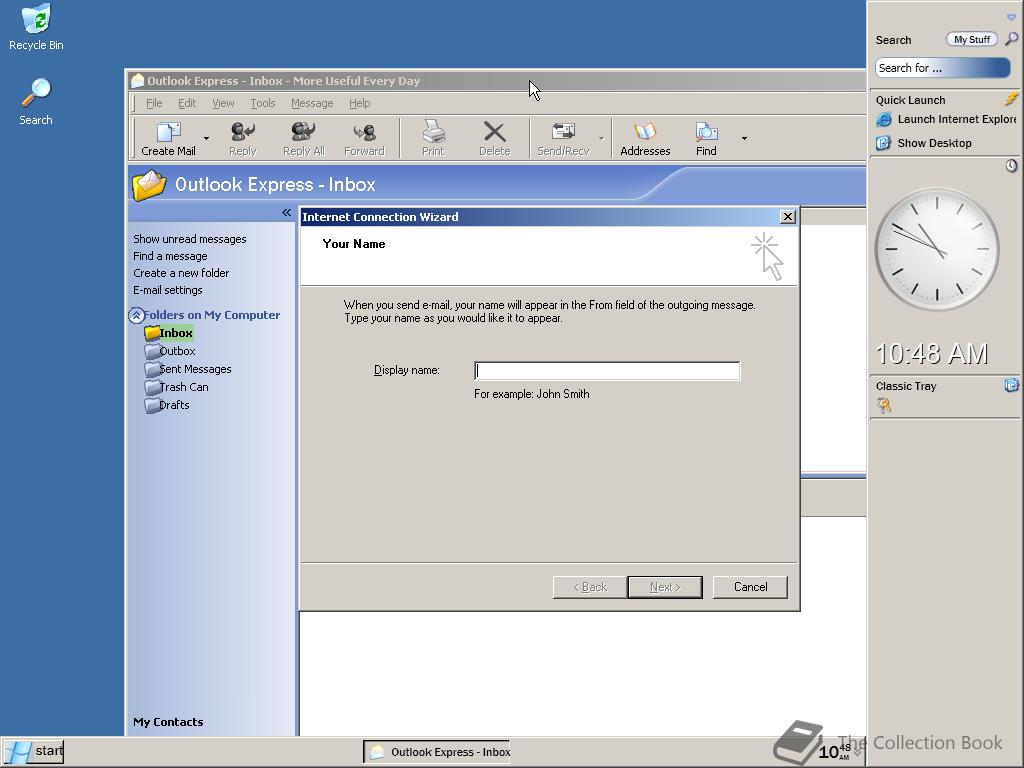Click the start button on the taskbar
This screenshot has width=1024, height=768.
click(x=33, y=752)
